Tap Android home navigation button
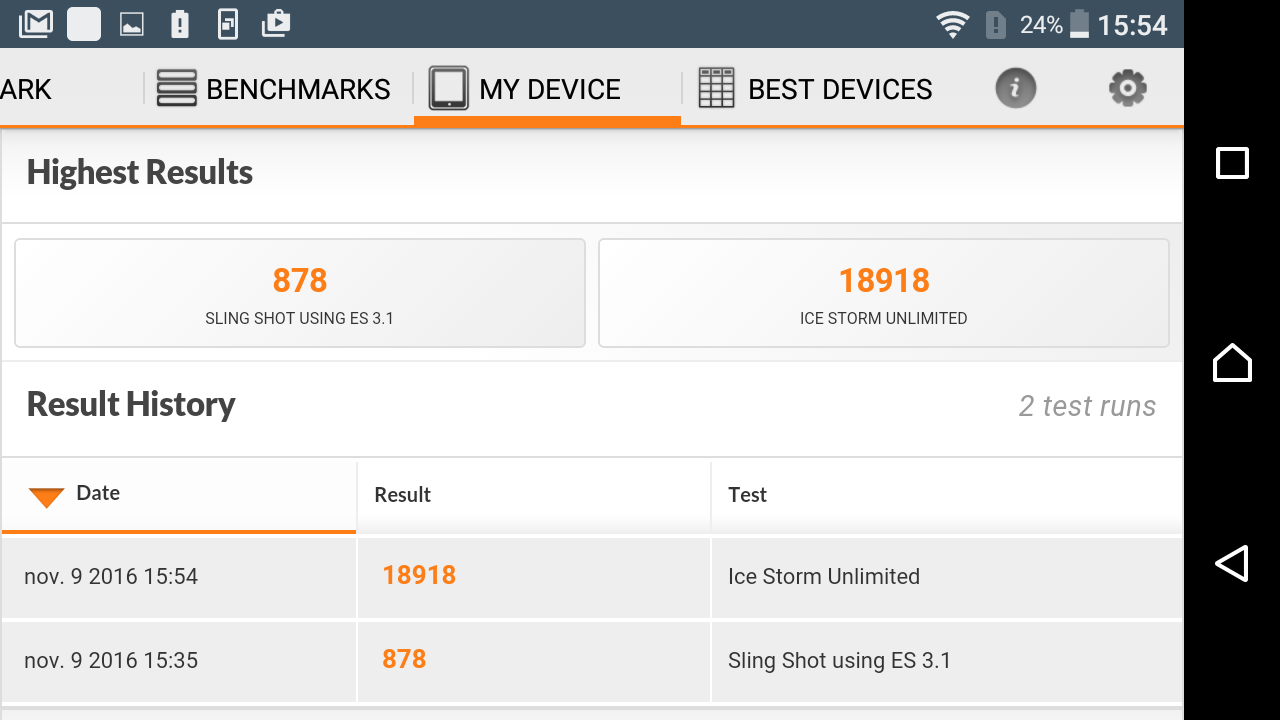Screen dimensions: 1280x720 pyautogui.click(x=1232, y=362)
